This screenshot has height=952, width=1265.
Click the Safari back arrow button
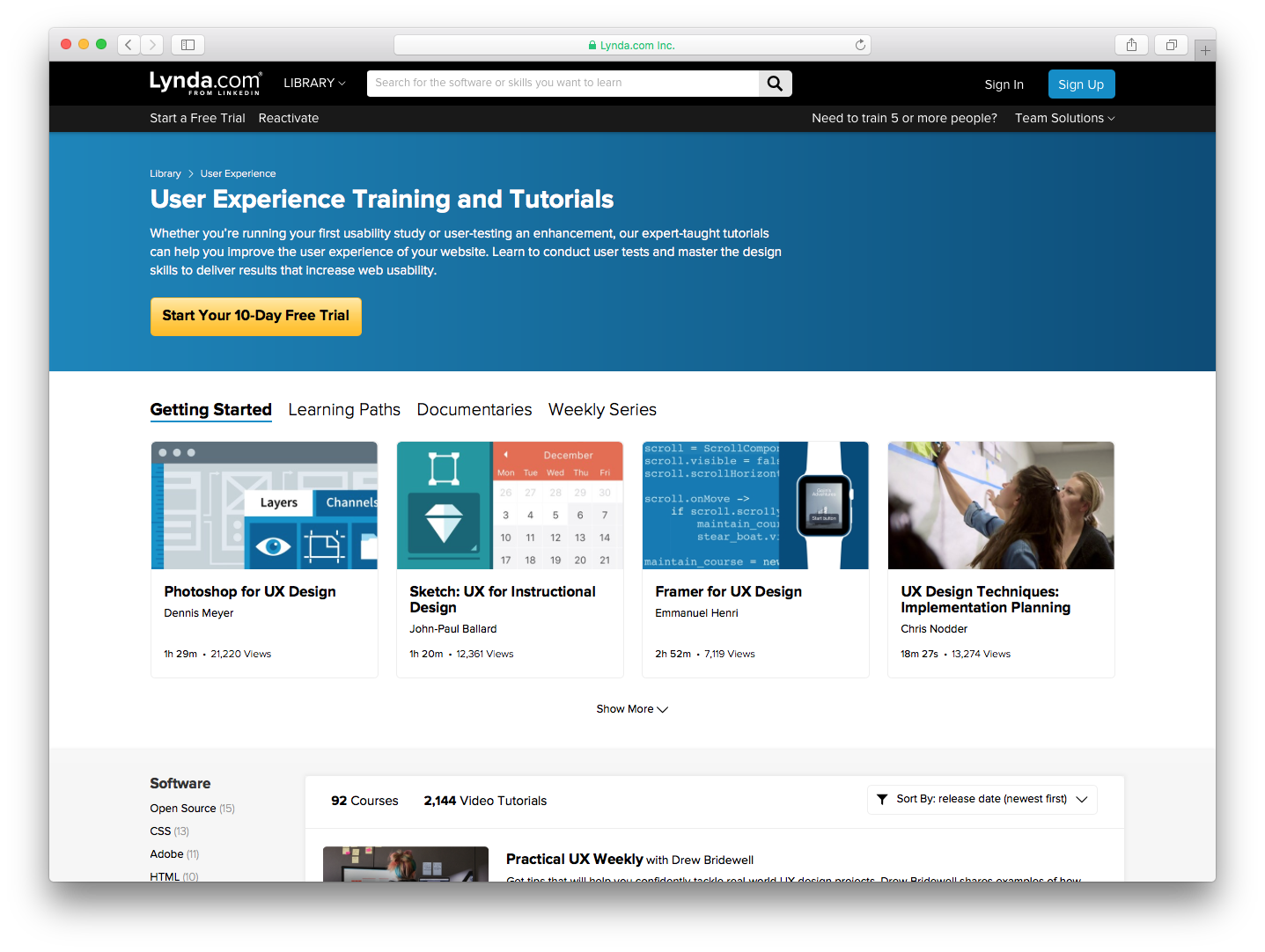(129, 45)
